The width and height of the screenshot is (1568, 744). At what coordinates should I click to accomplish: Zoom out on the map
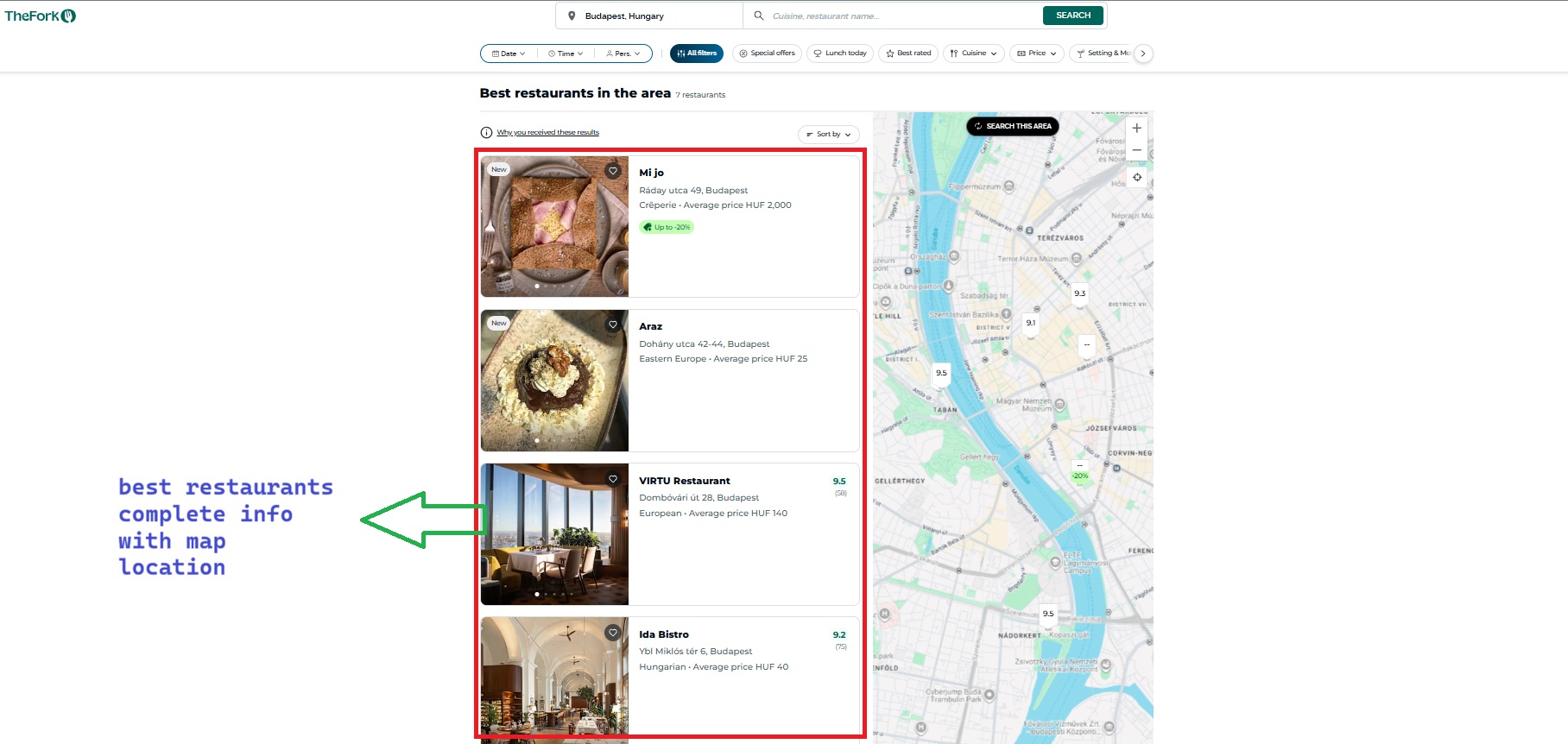1137,150
